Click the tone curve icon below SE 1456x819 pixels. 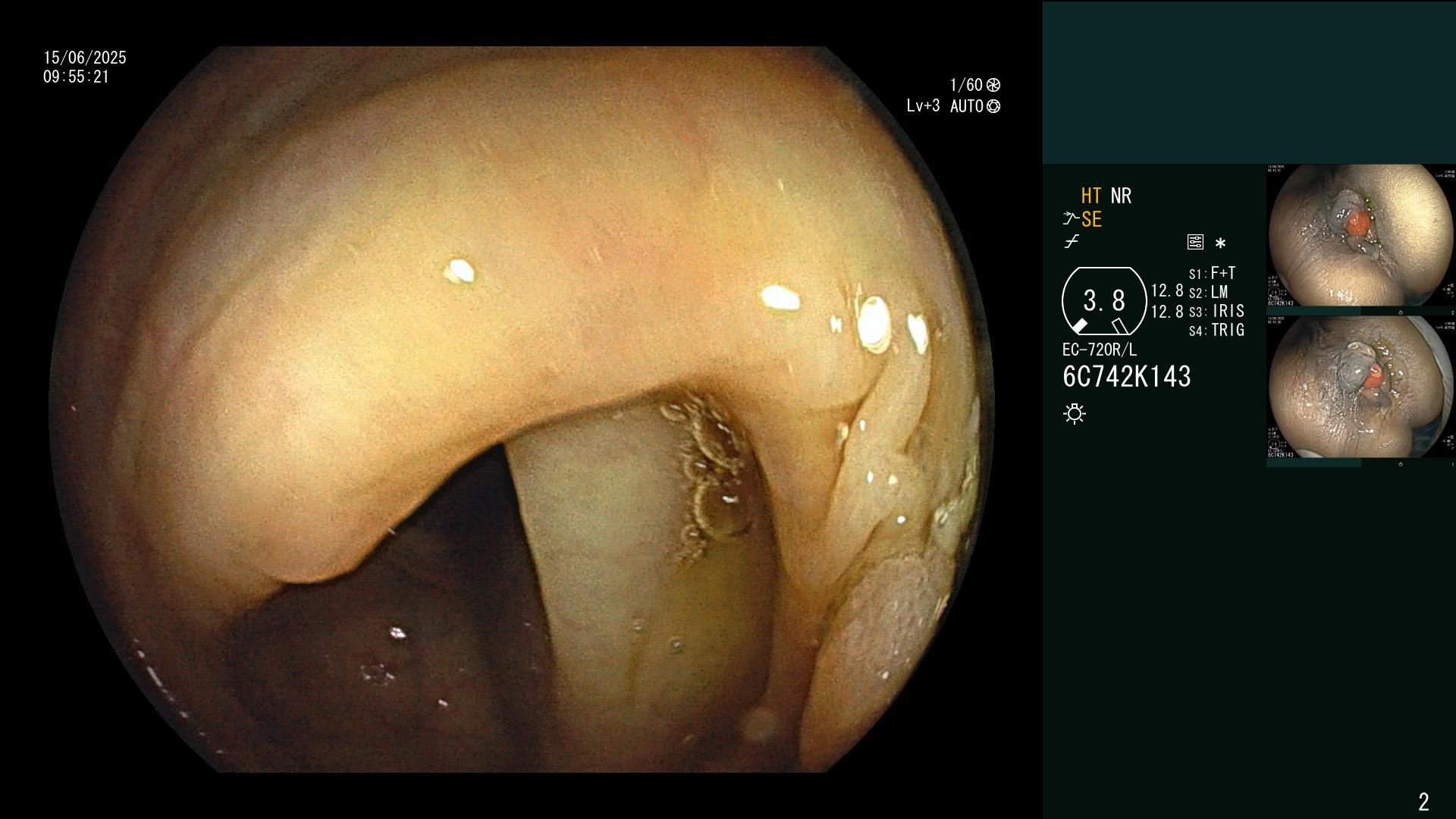(1072, 242)
